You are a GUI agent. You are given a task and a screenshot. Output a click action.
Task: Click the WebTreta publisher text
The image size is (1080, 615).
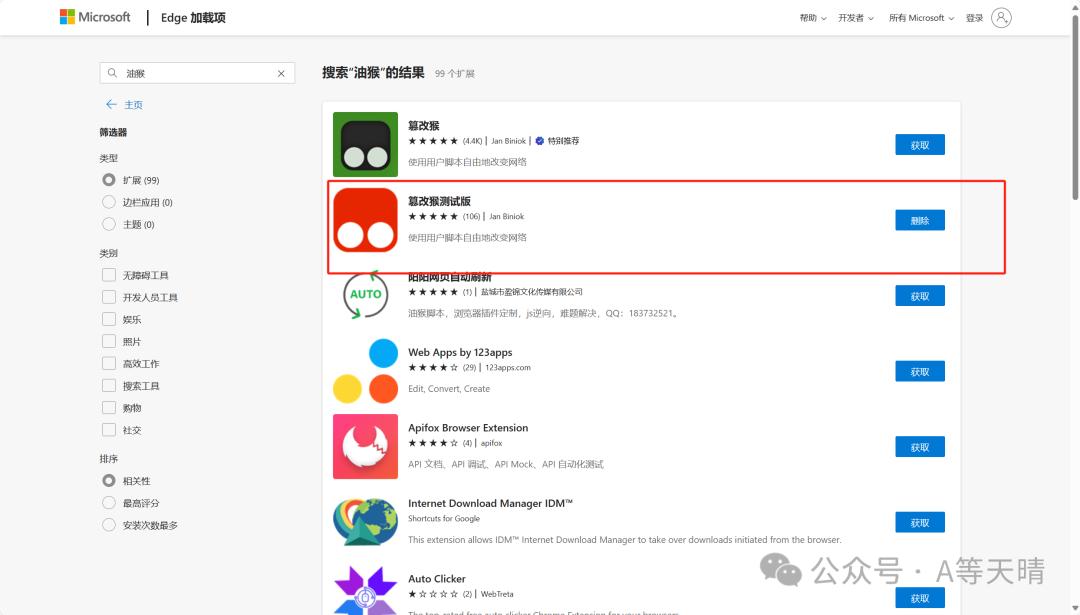point(497,594)
